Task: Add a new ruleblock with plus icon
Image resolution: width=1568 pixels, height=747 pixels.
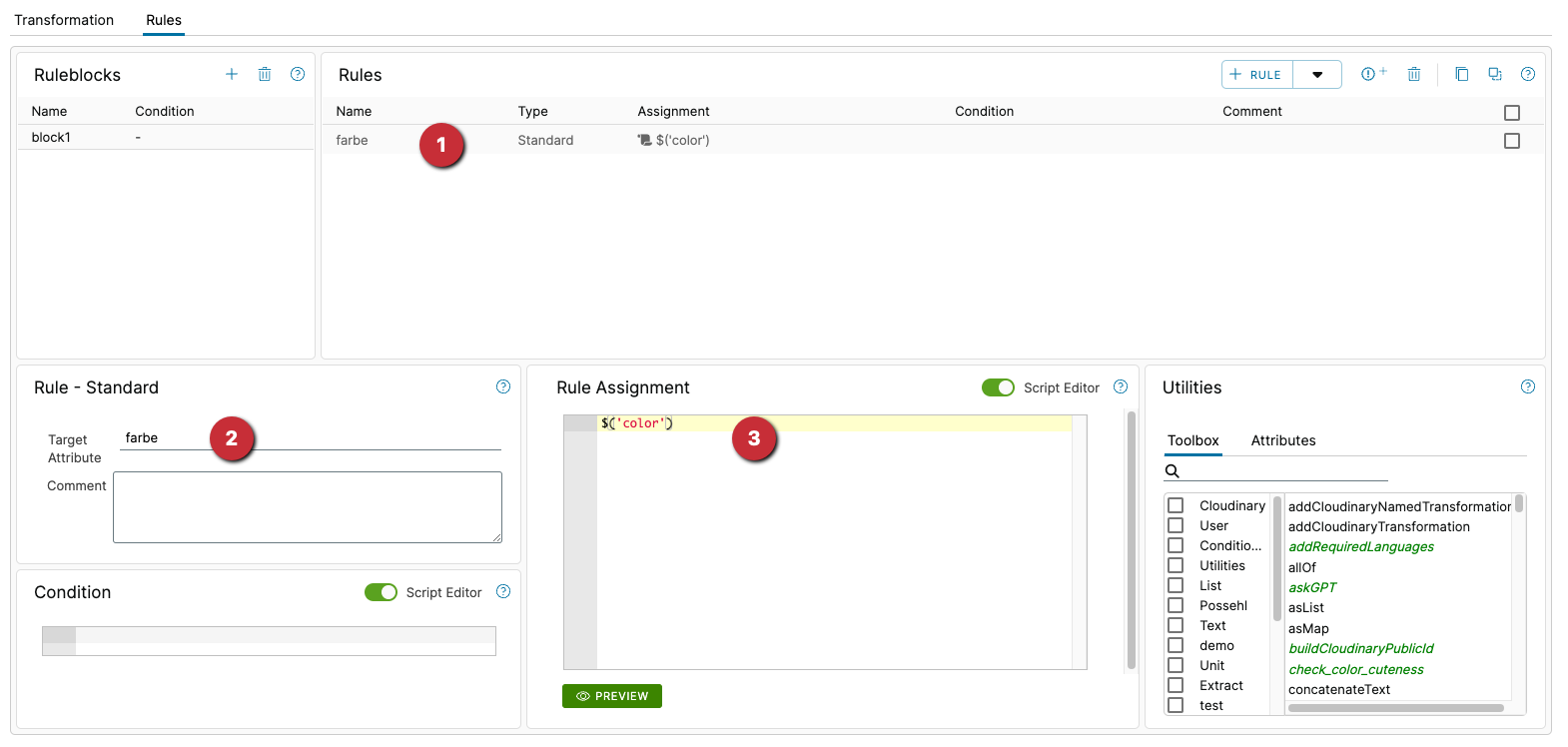Action: tap(232, 74)
